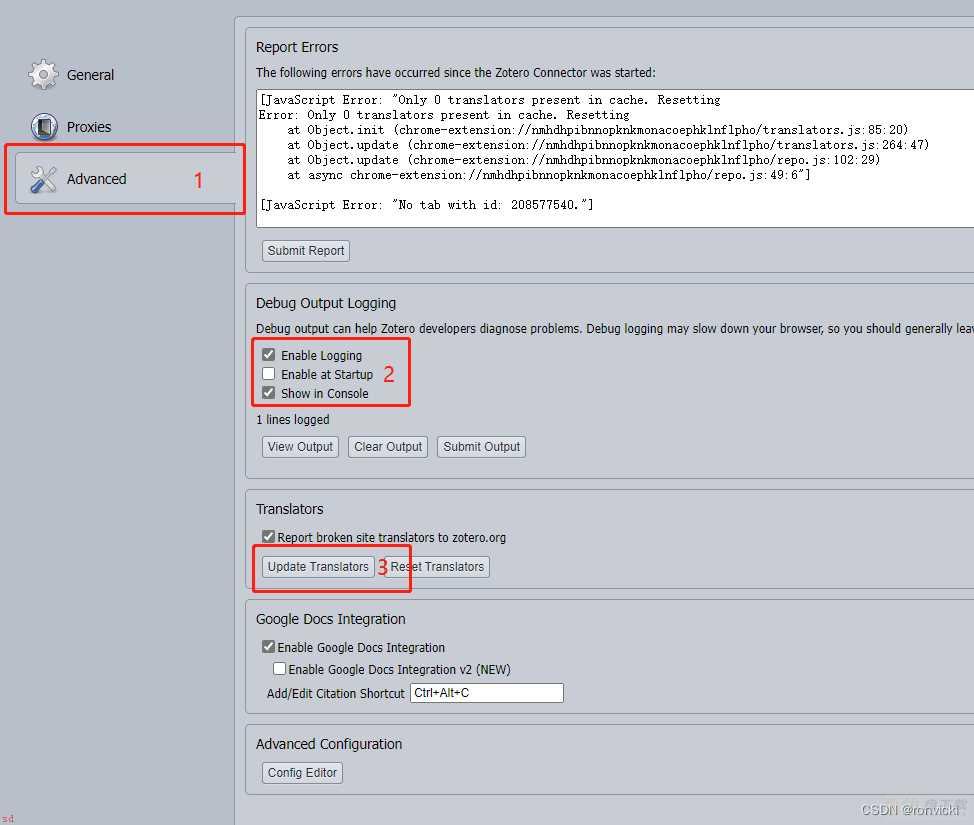Click the 'No tab with id: 208577540' error line

(x=427, y=205)
